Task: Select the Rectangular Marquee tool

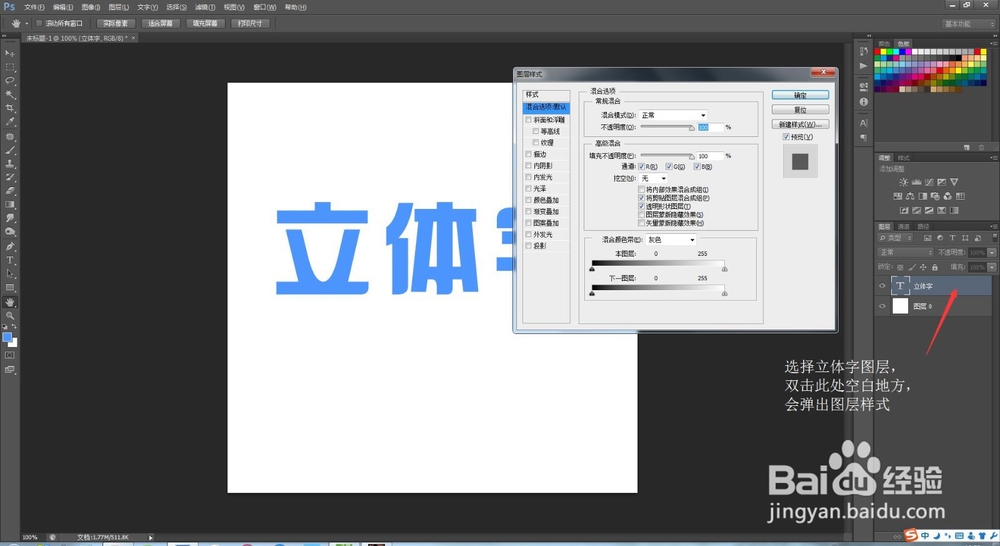Action: coord(10,67)
